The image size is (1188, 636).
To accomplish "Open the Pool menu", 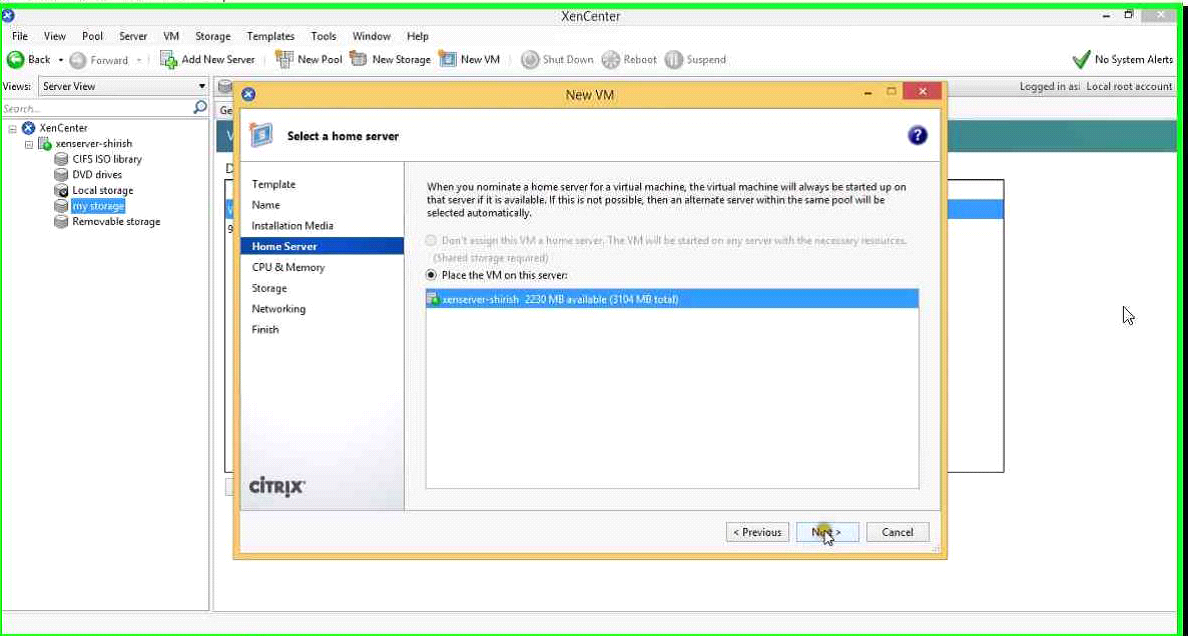I will tap(92, 36).
